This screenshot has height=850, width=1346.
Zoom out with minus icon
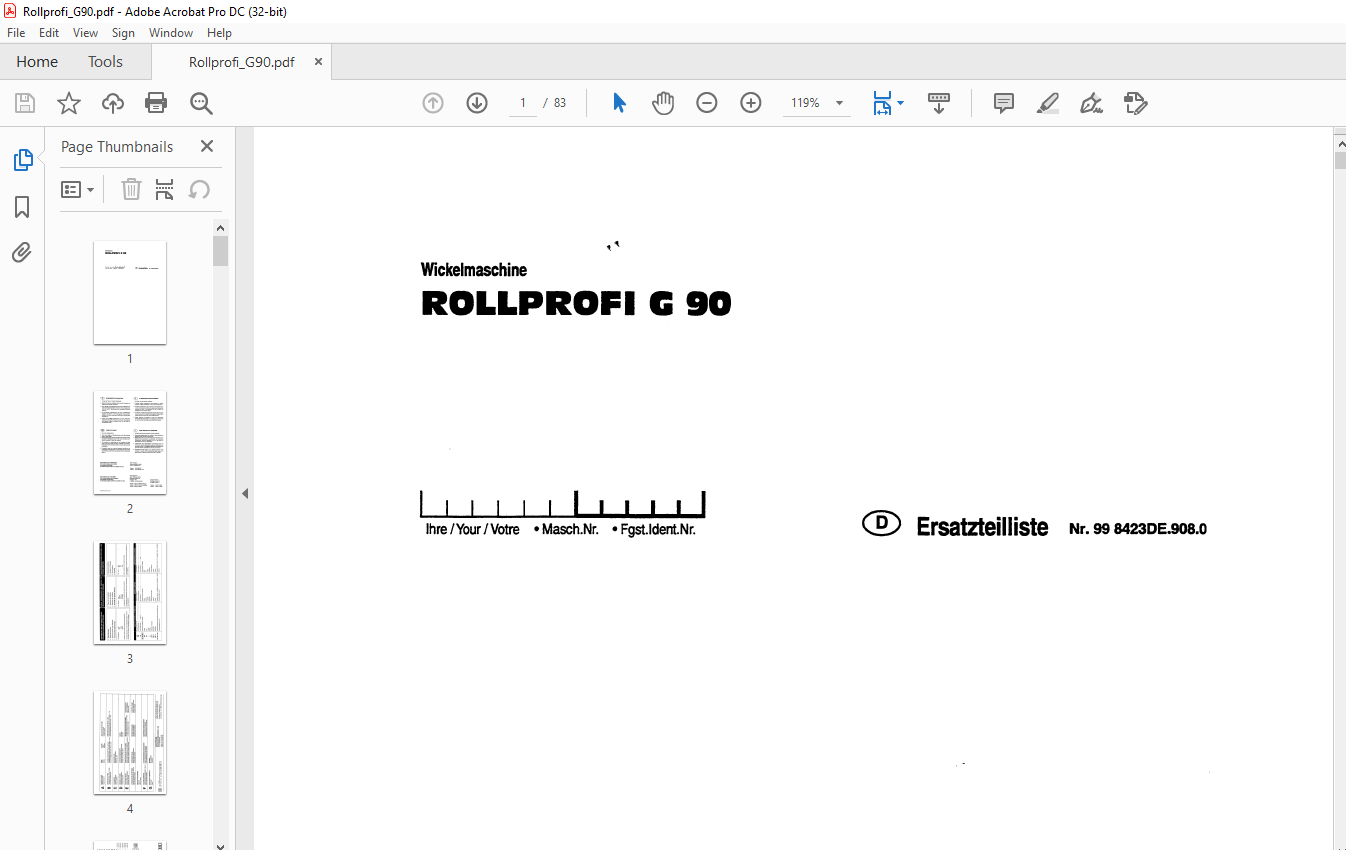tap(707, 103)
